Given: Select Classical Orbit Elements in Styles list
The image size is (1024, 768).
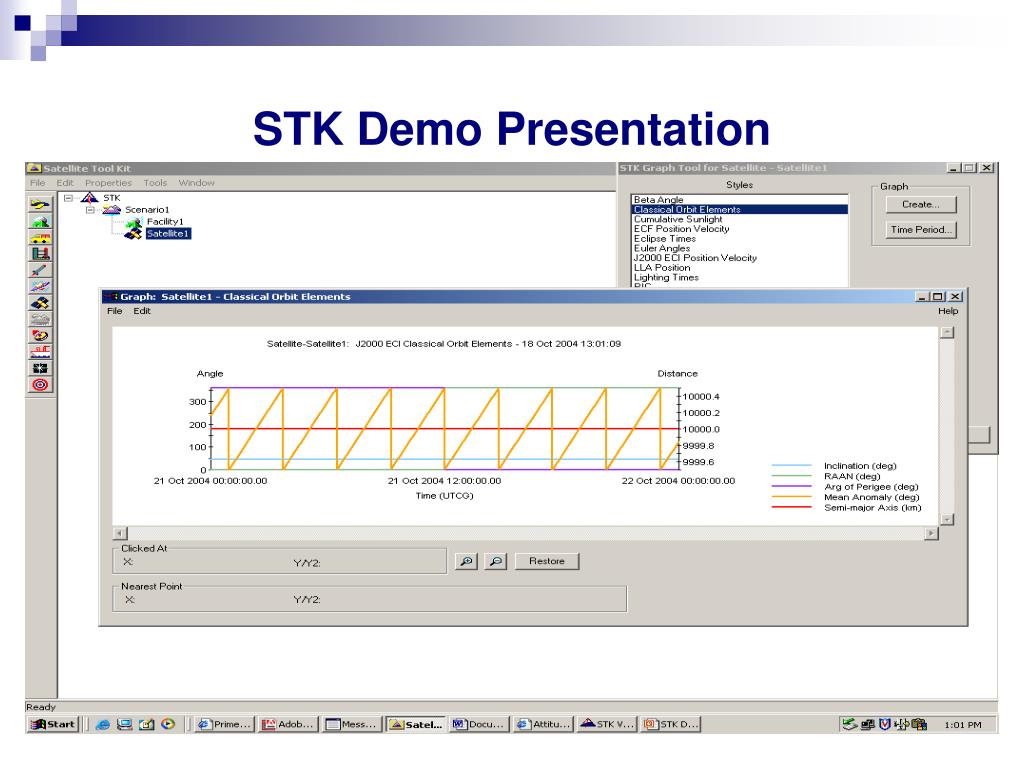Looking at the screenshot, I should [740, 210].
